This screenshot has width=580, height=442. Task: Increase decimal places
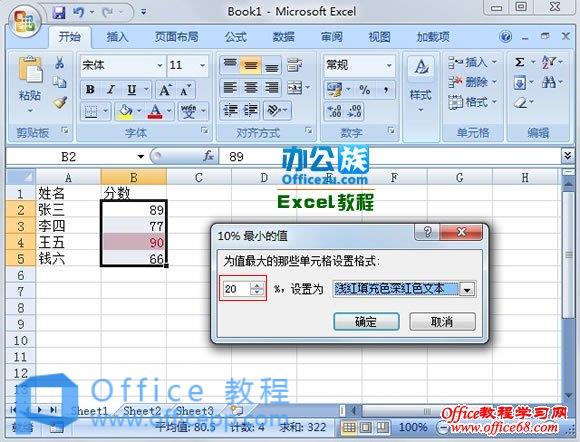tap(335, 111)
